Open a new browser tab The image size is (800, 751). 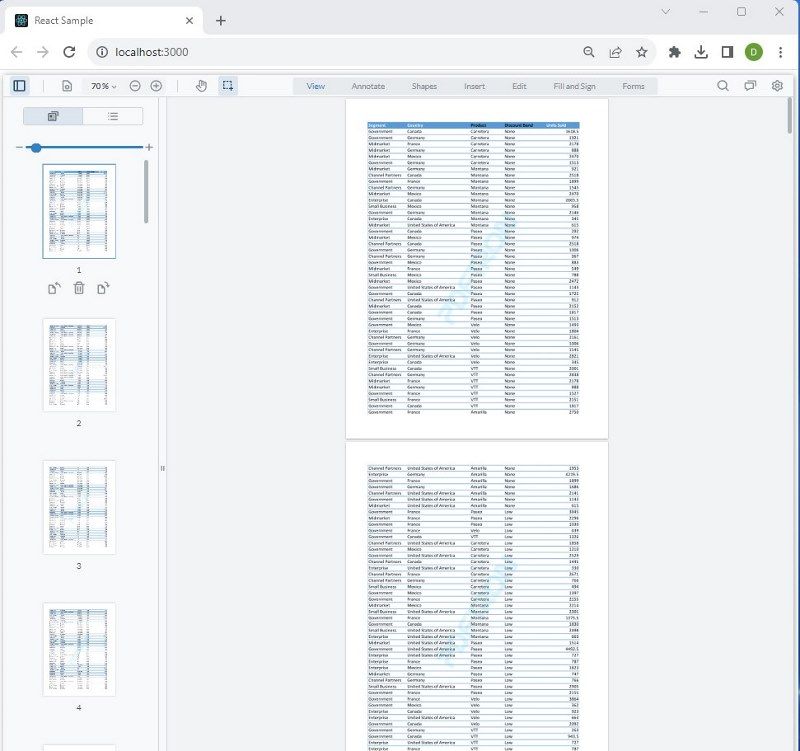click(x=220, y=20)
